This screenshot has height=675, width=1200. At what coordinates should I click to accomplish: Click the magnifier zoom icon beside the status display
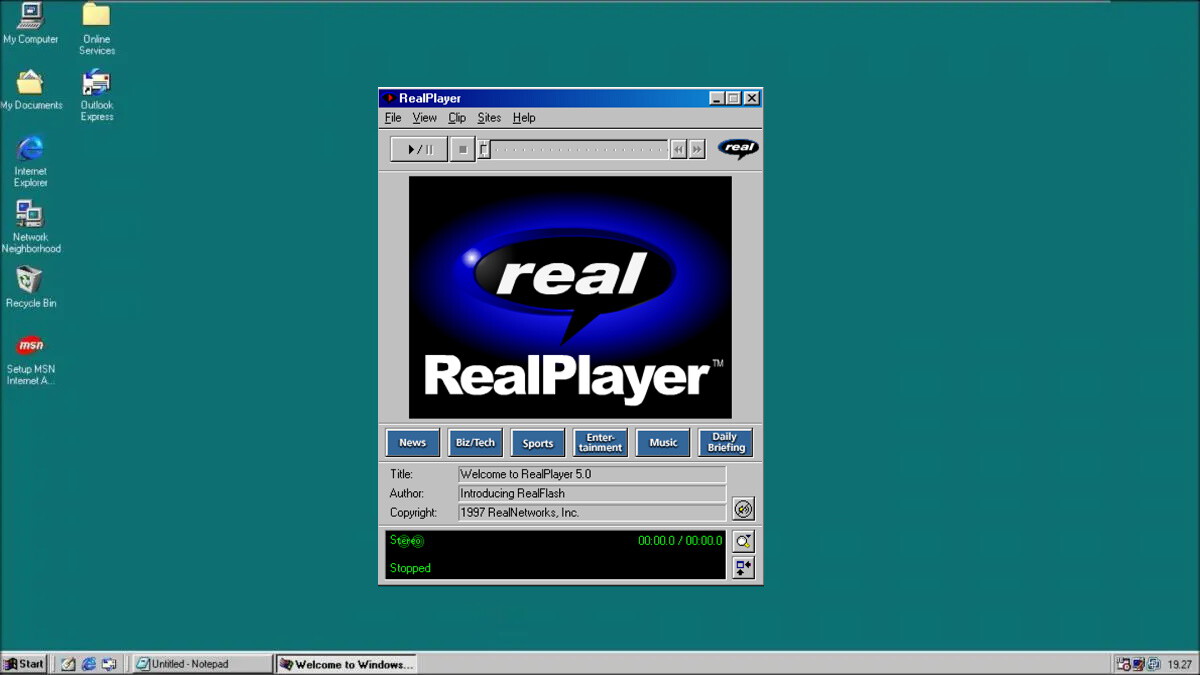(x=743, y=541)
